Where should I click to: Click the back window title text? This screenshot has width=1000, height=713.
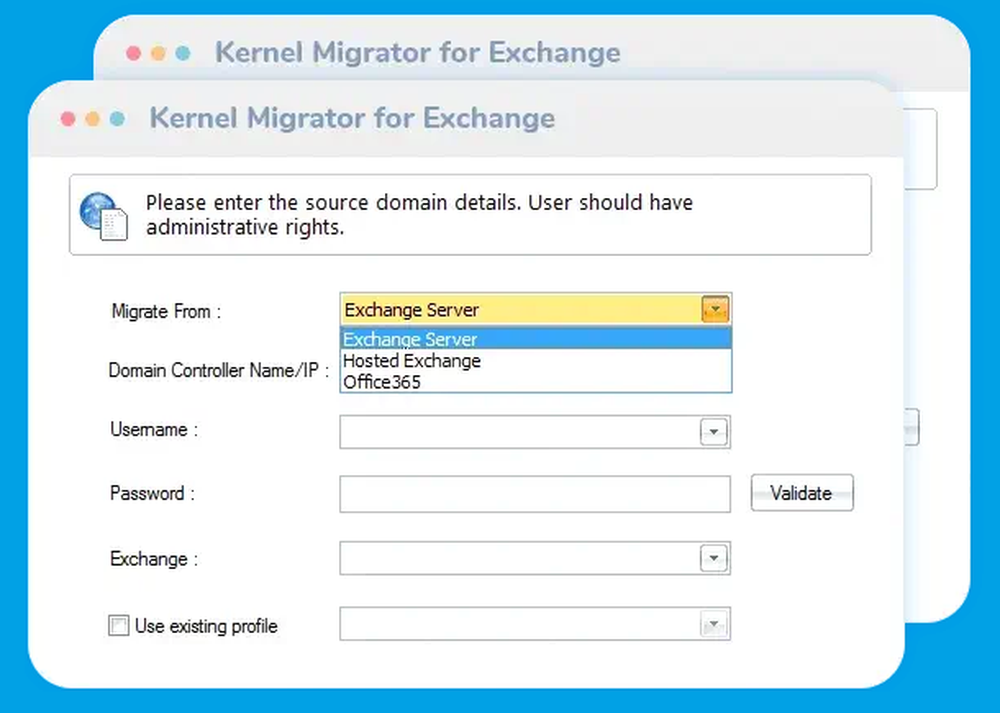418,52
